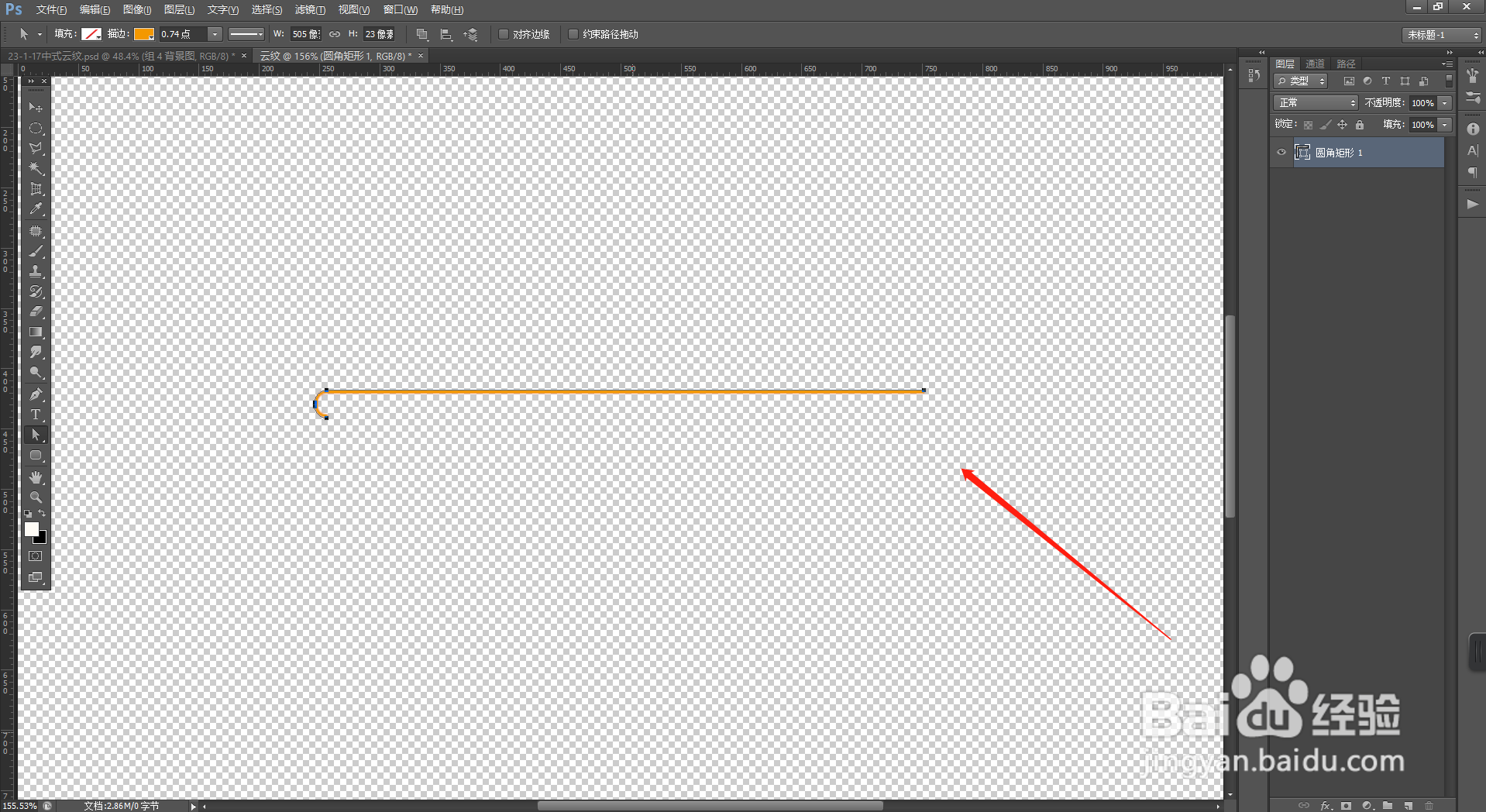The height and width of the screenshot is (812, 1486).
Task: Select the Horizontal Type tool
Action: 36,415
